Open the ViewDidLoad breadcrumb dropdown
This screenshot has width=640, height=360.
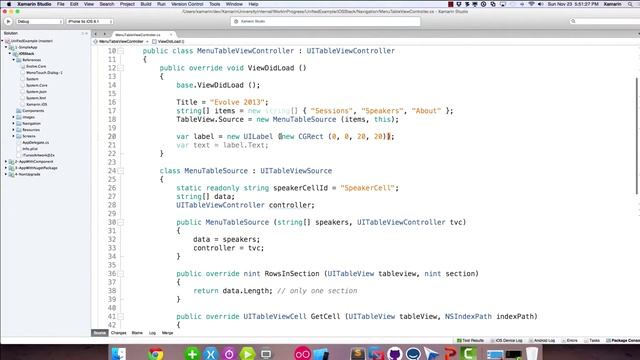point(168,42)
